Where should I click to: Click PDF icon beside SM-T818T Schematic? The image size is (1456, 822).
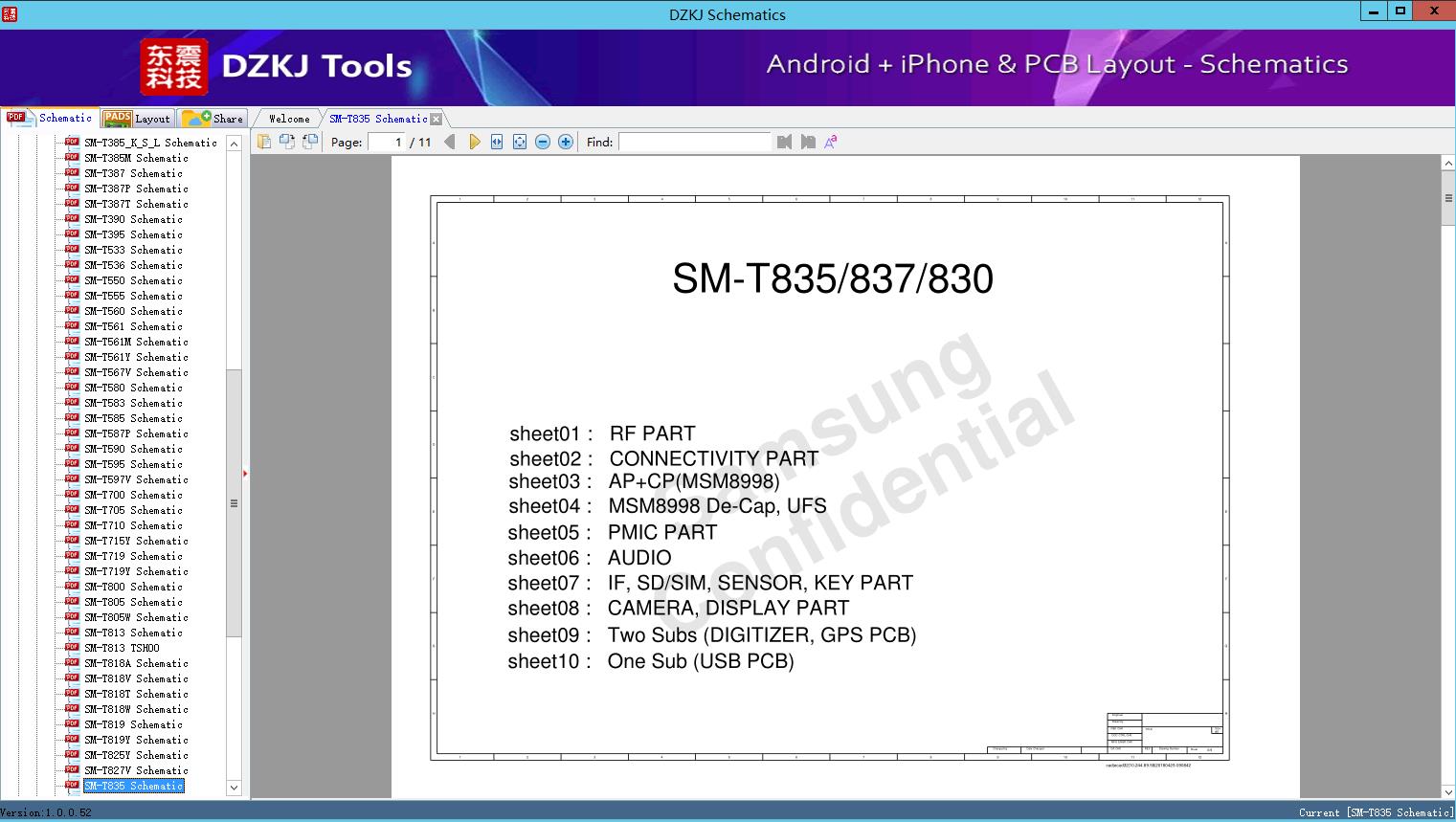click(72, 693)
